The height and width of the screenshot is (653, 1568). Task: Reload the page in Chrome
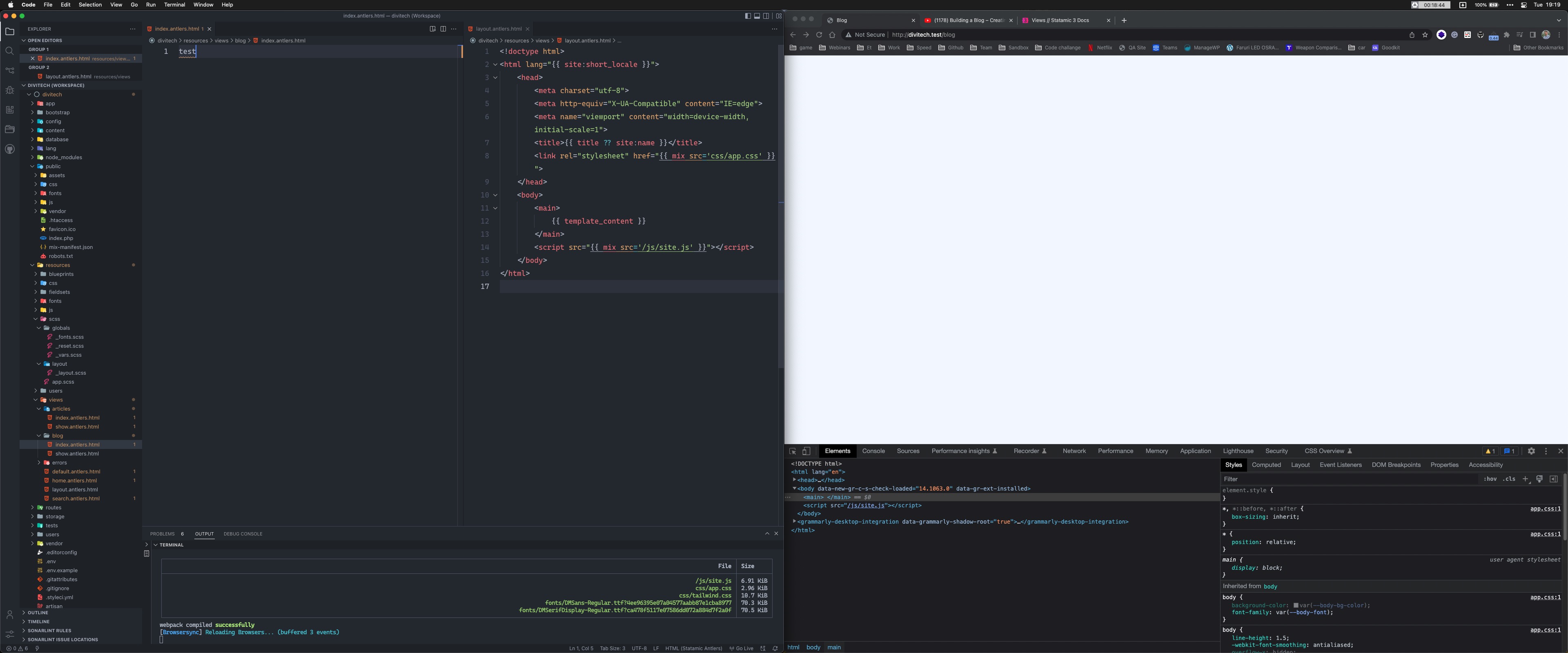point(819,35)
